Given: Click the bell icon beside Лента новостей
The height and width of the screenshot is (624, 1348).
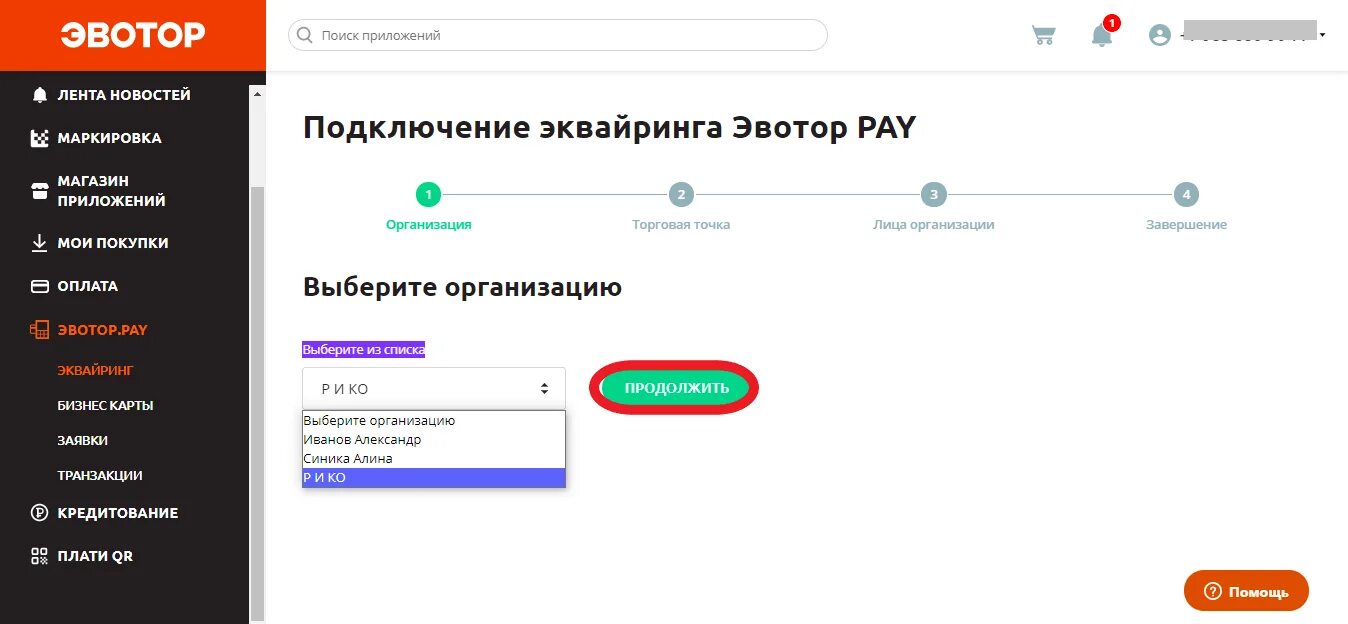Looking at the screenshot, I should coord(40,95).
